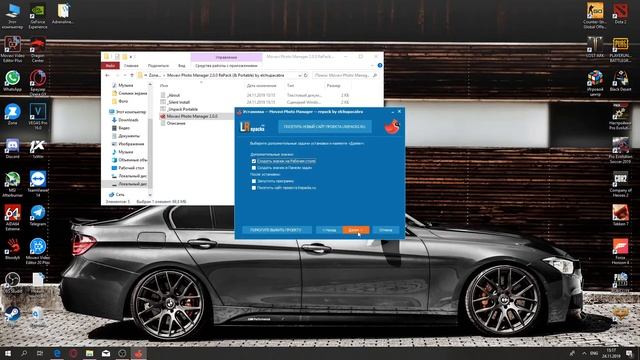Sort files by the Name column header
Image resolution: width=640 pixels, height=360 pixels.
164,86
